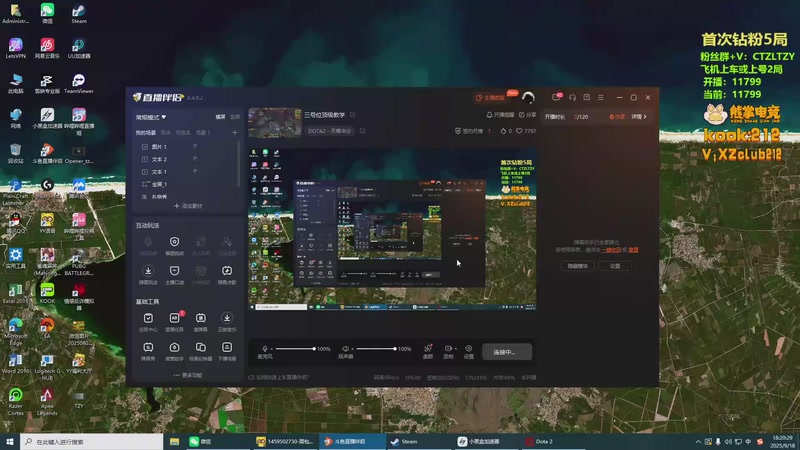Click the source list scrollbar

point(239,163)
